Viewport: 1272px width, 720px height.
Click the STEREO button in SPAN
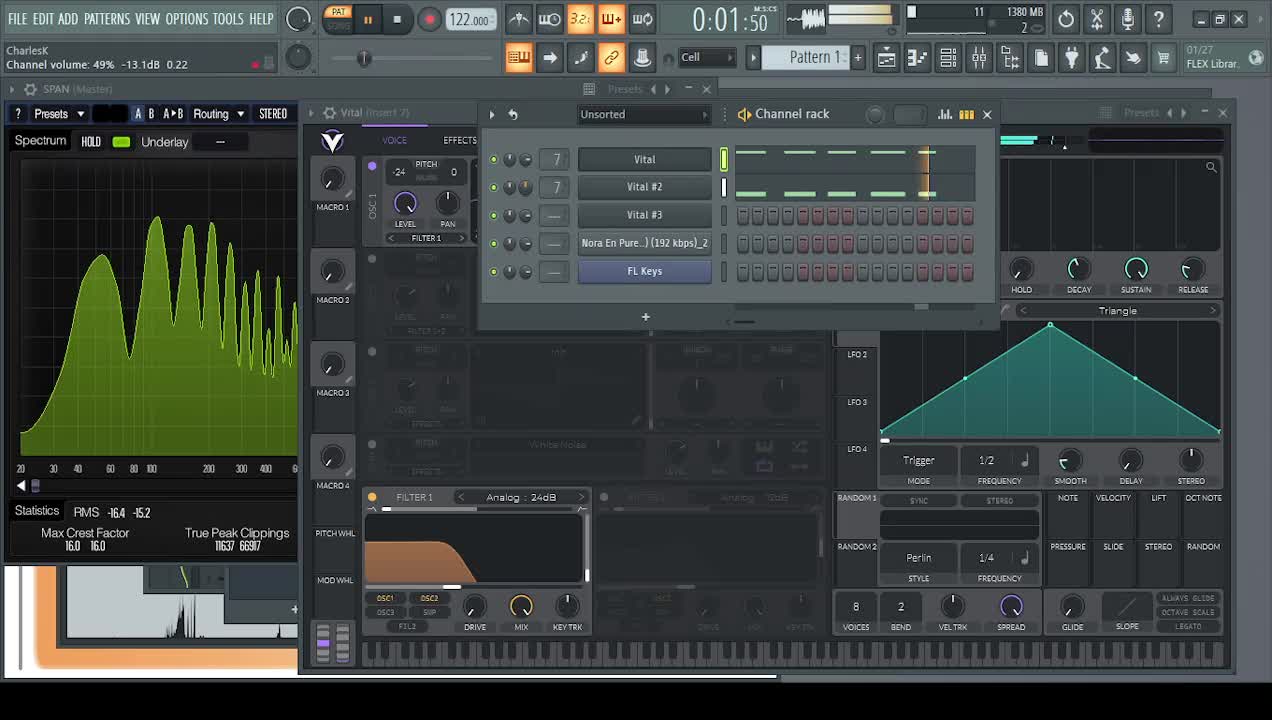pos(273,114)
